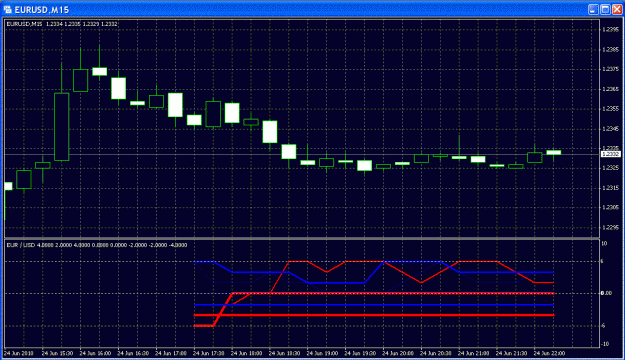Viewport: 625px width, 360px height.
Task: Click the 24 Jun 17:00 time label
Action: click(171, 353)
